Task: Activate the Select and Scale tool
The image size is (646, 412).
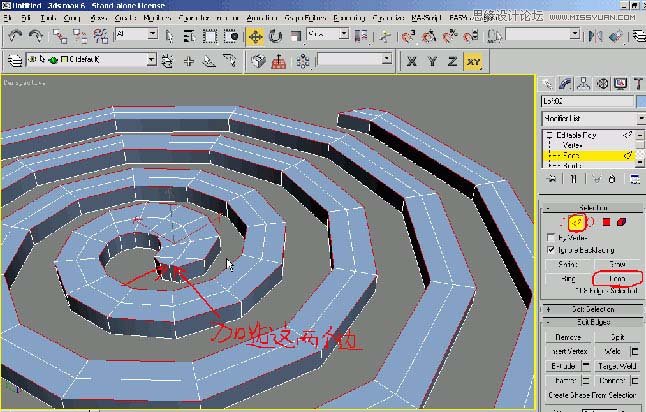Action: pyautogui.click(x=295, y=37)
